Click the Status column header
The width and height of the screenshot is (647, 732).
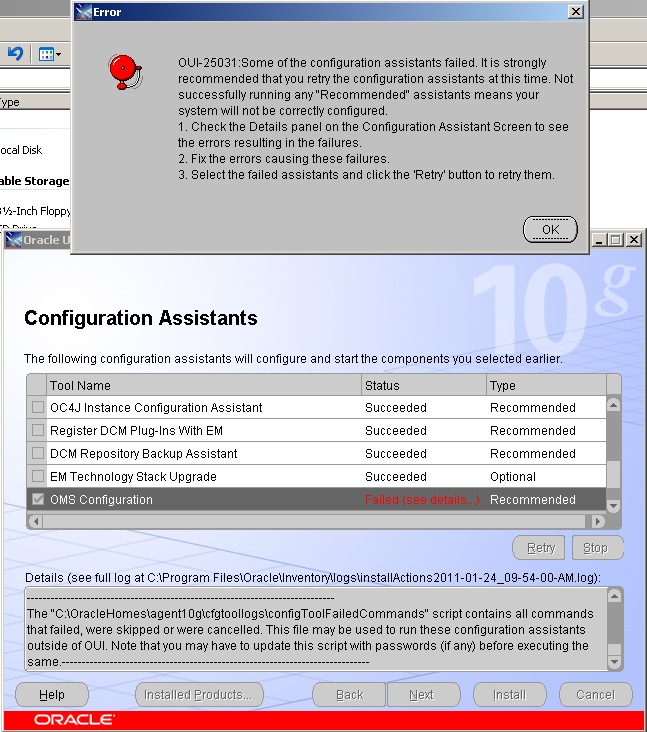(422, 385)
